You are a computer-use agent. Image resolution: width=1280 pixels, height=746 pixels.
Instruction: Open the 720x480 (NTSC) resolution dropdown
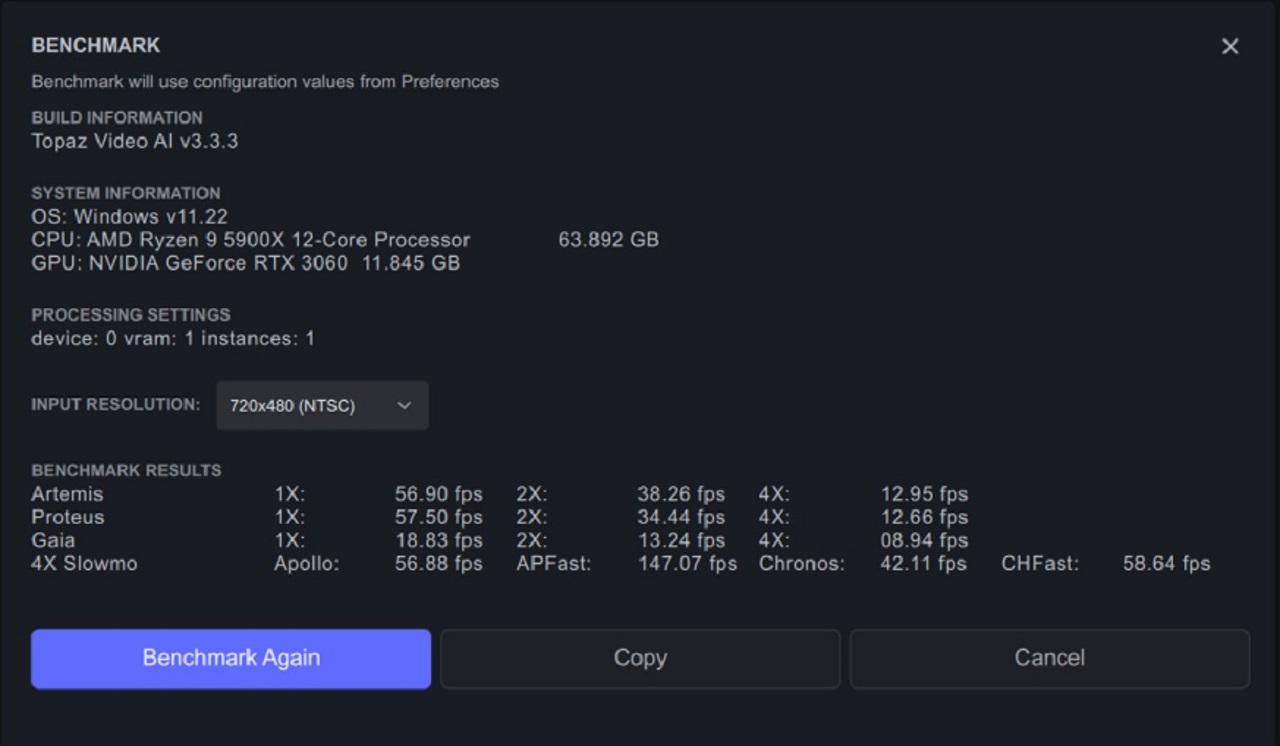(x=322, y=406)
